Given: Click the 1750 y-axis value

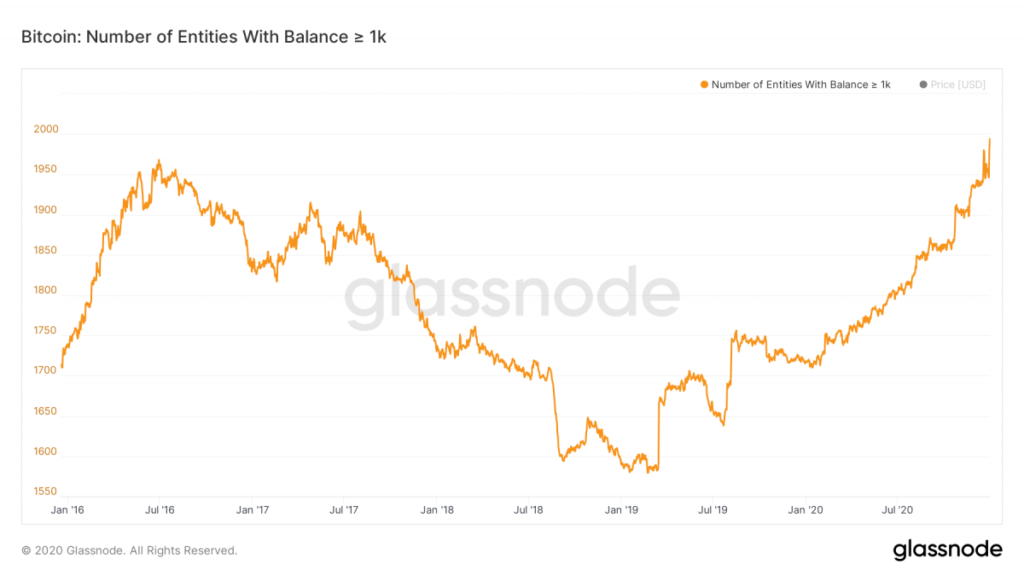Looking at the screenshot, I should coord(47,331).
